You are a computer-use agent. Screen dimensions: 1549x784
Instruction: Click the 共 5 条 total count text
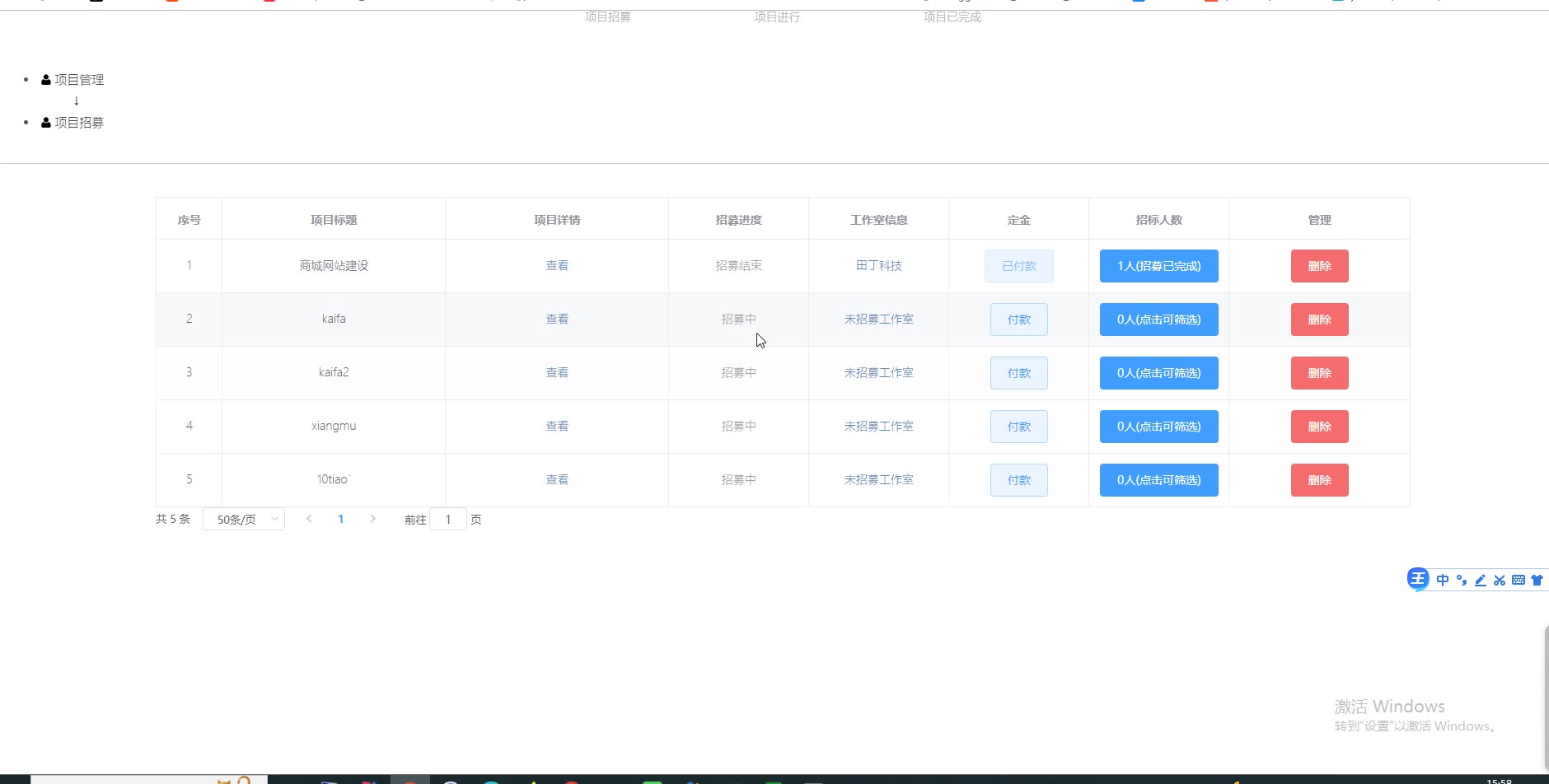(173, 519)
